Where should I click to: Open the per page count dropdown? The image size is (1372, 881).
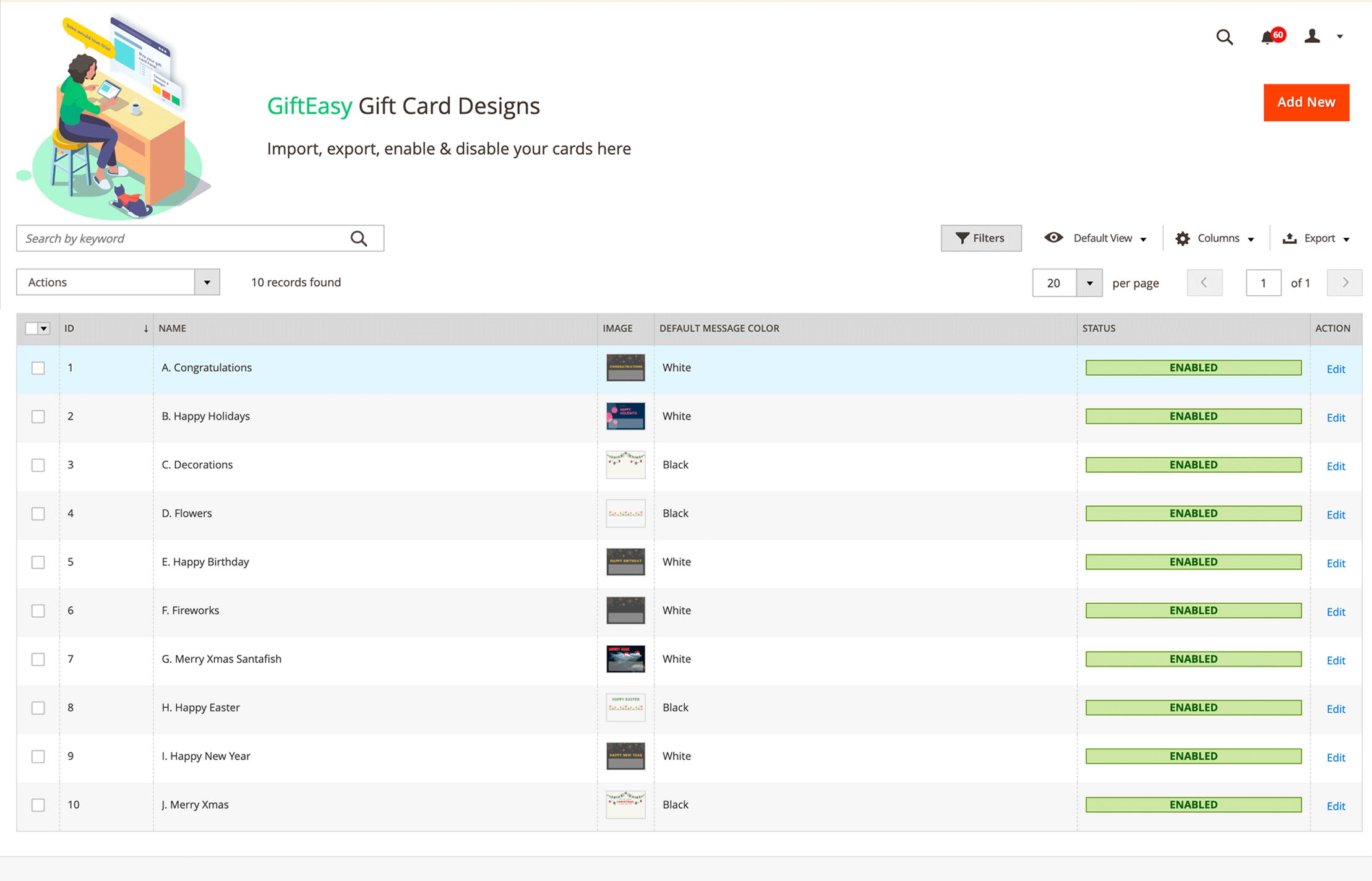click(1089, 282)
